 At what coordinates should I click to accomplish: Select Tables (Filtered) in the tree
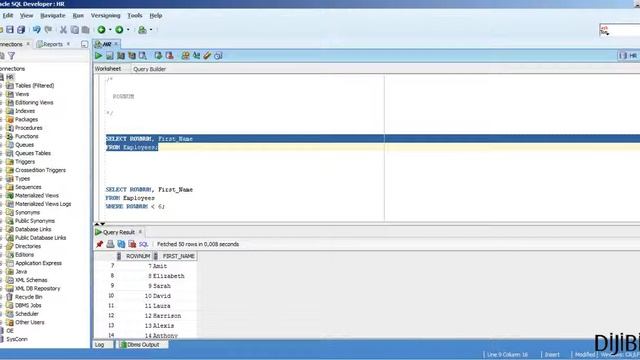pyautogui.click(x=34, y=86)
